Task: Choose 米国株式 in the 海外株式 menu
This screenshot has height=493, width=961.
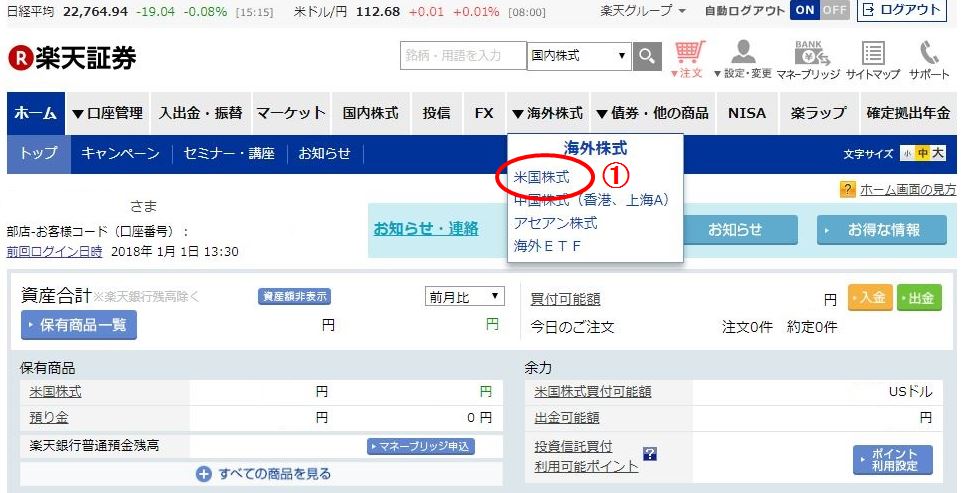Action: [542, 177]
